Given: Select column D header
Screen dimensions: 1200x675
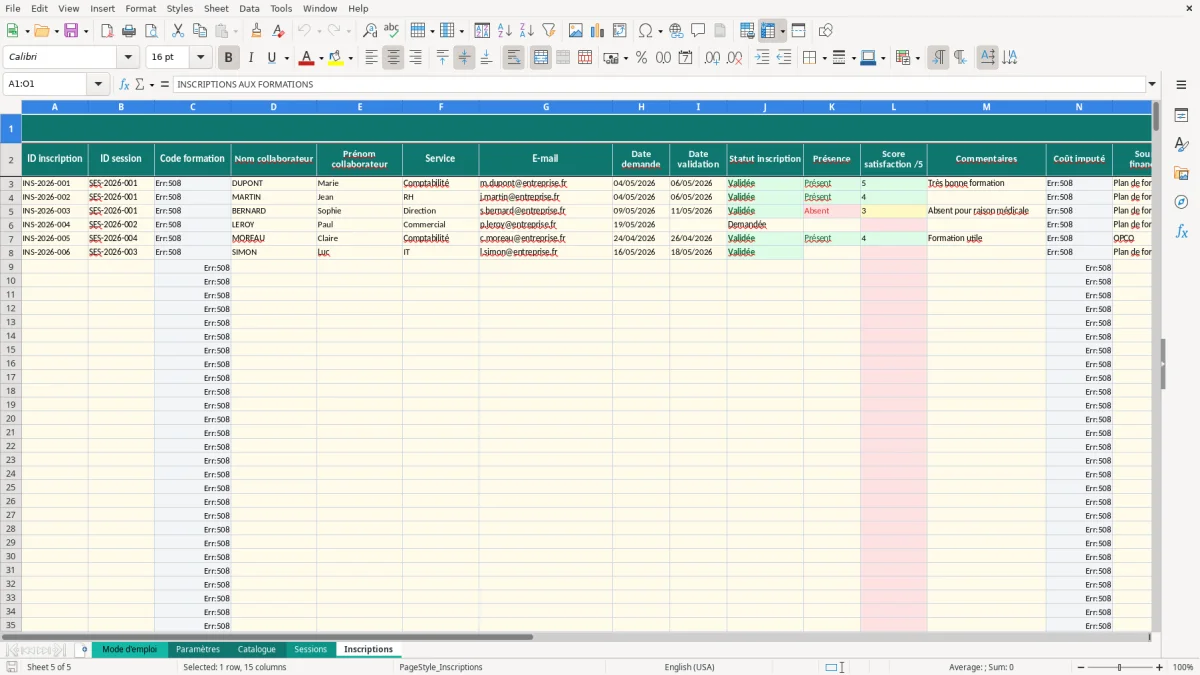Looking at the screenshot, I should [273, 106].
